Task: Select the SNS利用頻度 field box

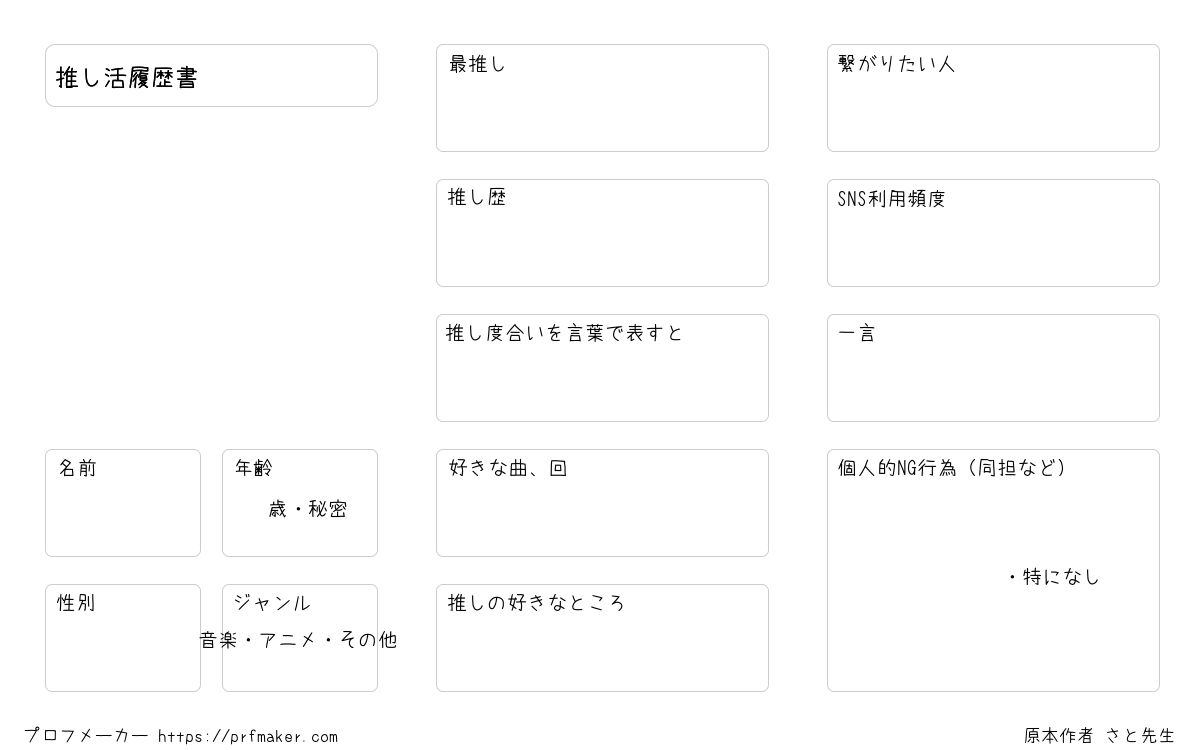Action: tap(993, 233)
